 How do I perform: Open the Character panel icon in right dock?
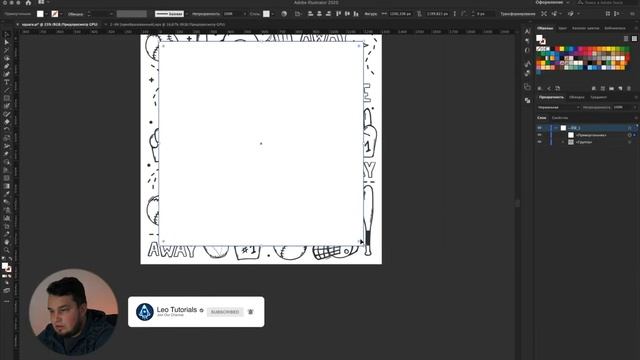[x=527, y=31]
